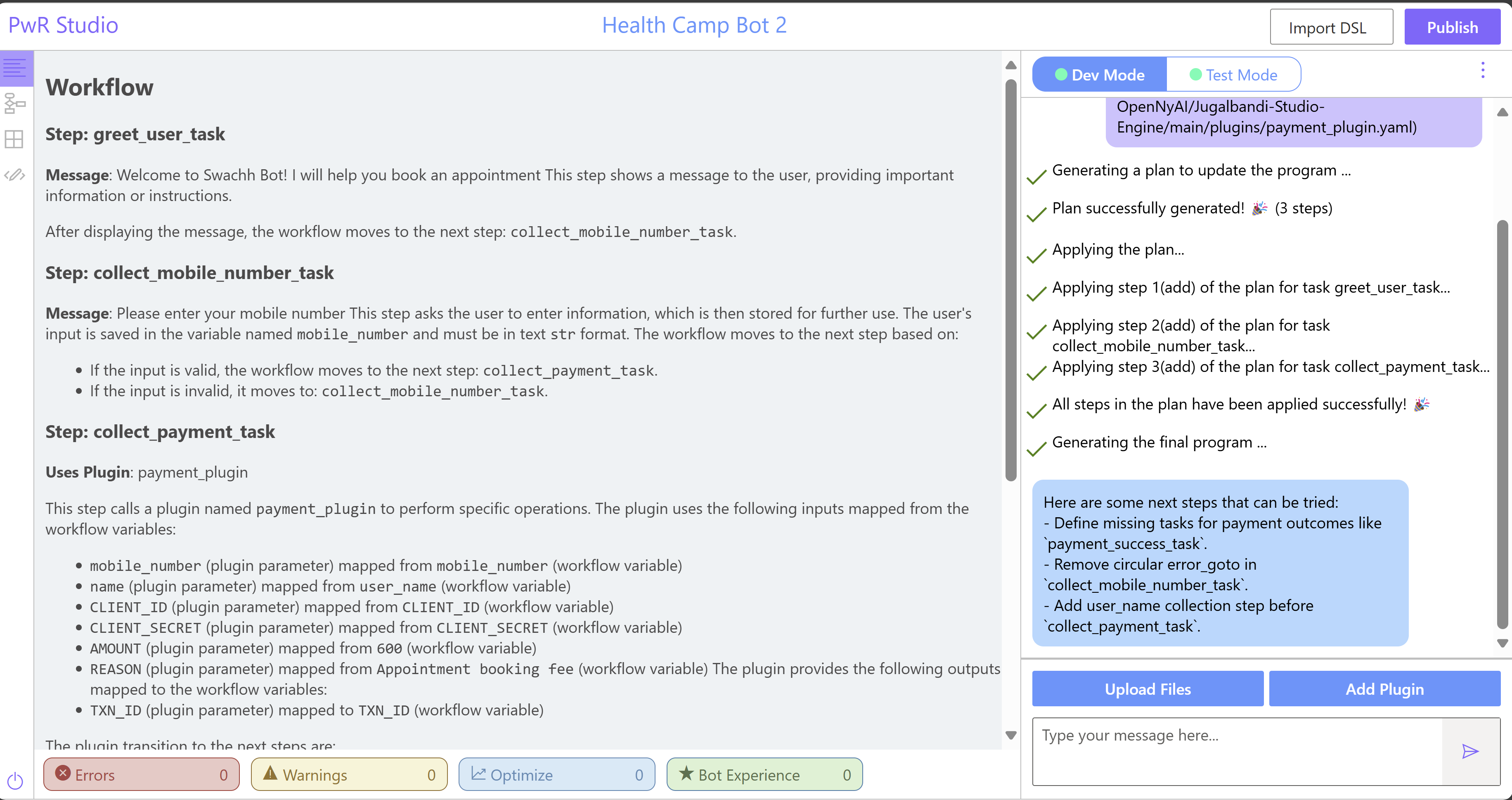Open the code view sidebar icon
Viewport: 1512px width, 800px height.
(15, 175)
